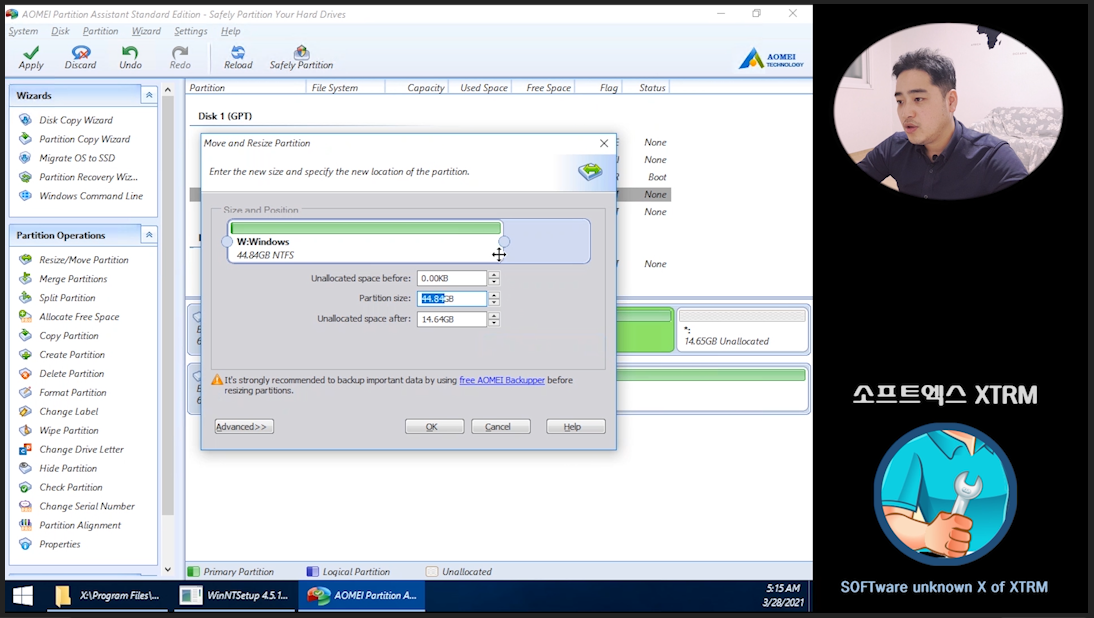
Task: Open Migrate OS to SSD wizard
Action: click(x=77, y=158)
